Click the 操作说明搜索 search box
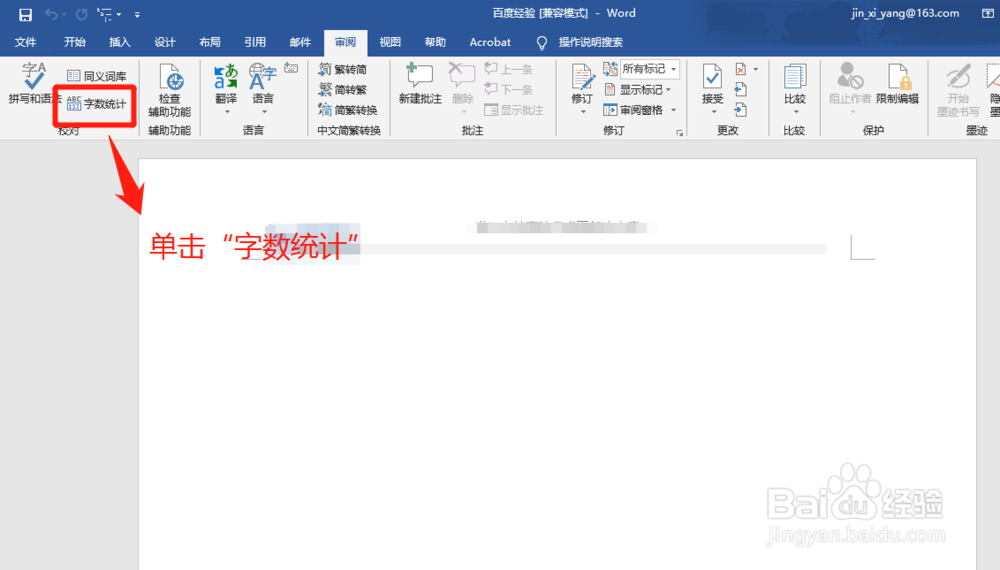This screenshot has width=1000, height=570. [591, 42]
